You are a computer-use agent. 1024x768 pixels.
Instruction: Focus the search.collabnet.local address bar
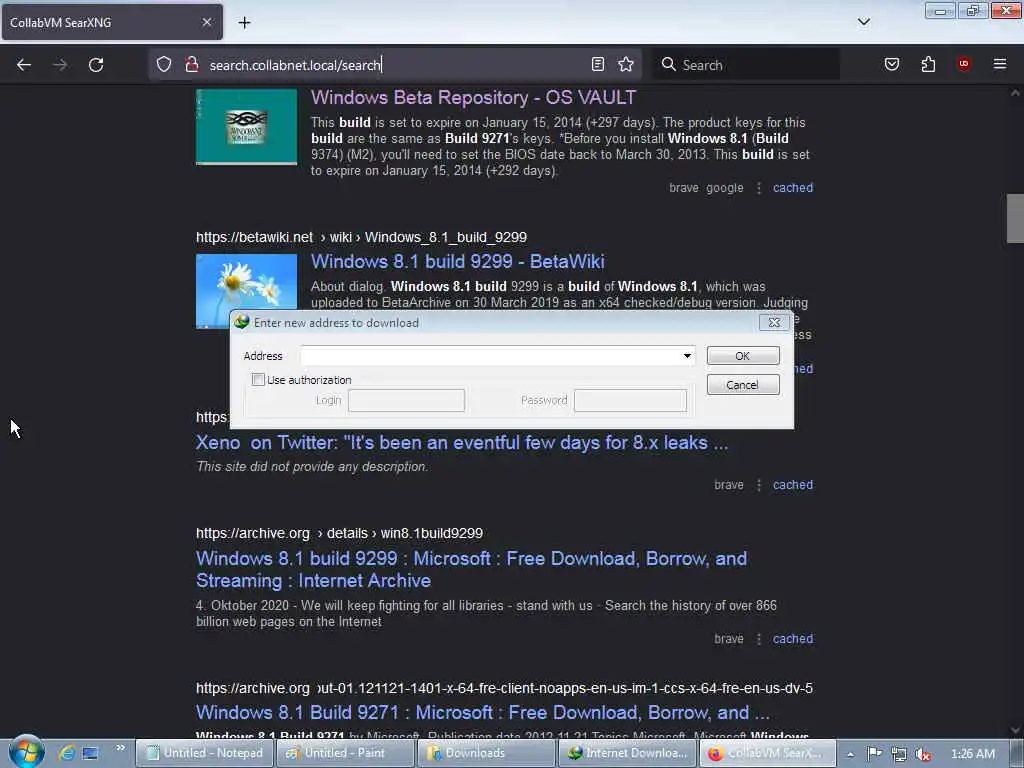[x=394, y=65]
